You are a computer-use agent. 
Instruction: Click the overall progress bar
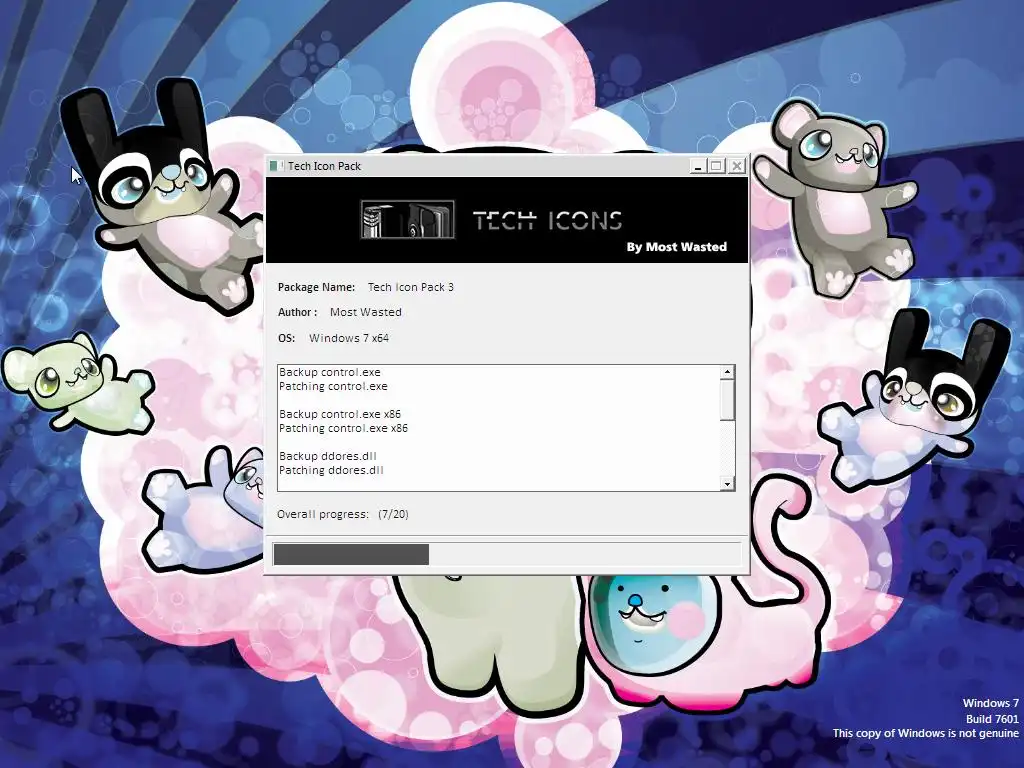click(x=507, y=554)
